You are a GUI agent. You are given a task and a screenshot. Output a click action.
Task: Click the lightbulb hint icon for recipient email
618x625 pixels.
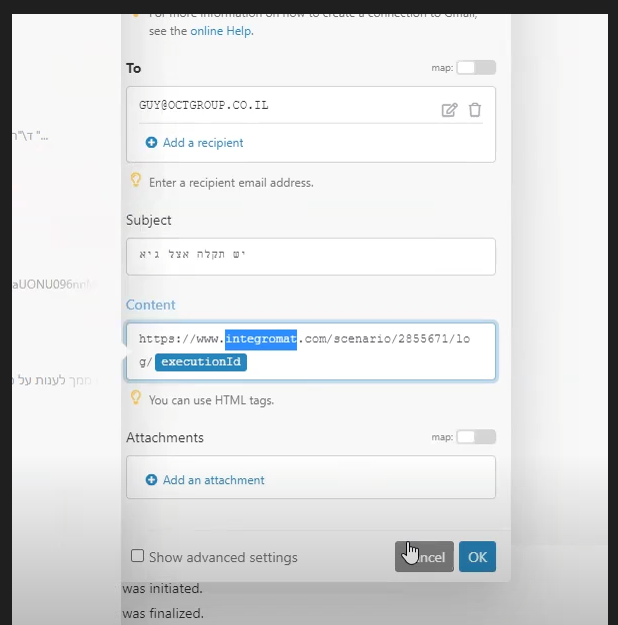click(136, 181)
